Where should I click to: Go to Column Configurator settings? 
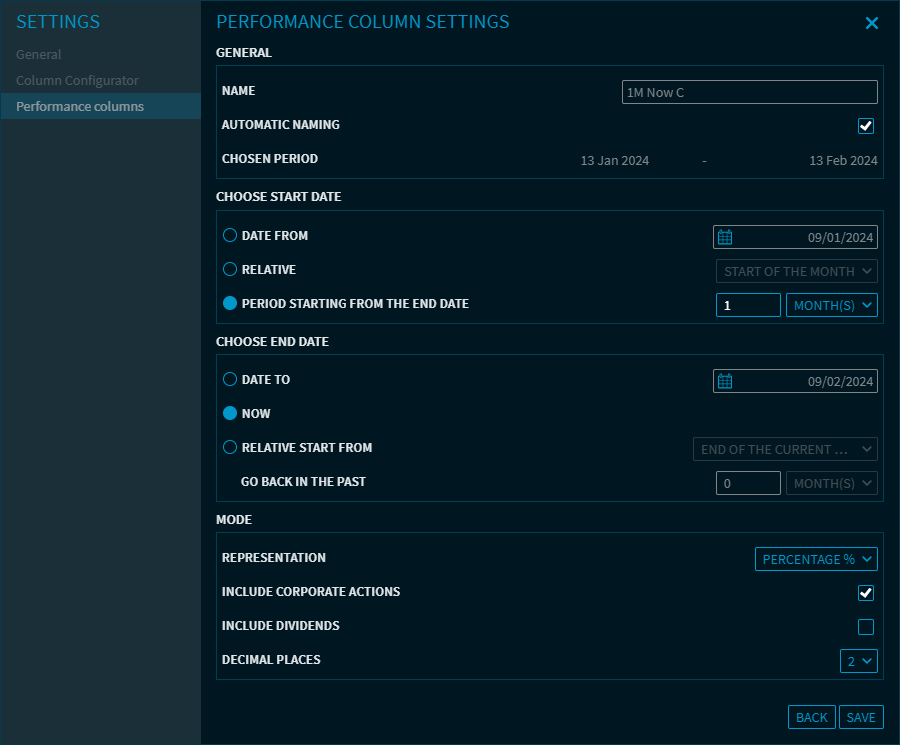[77, 81]
